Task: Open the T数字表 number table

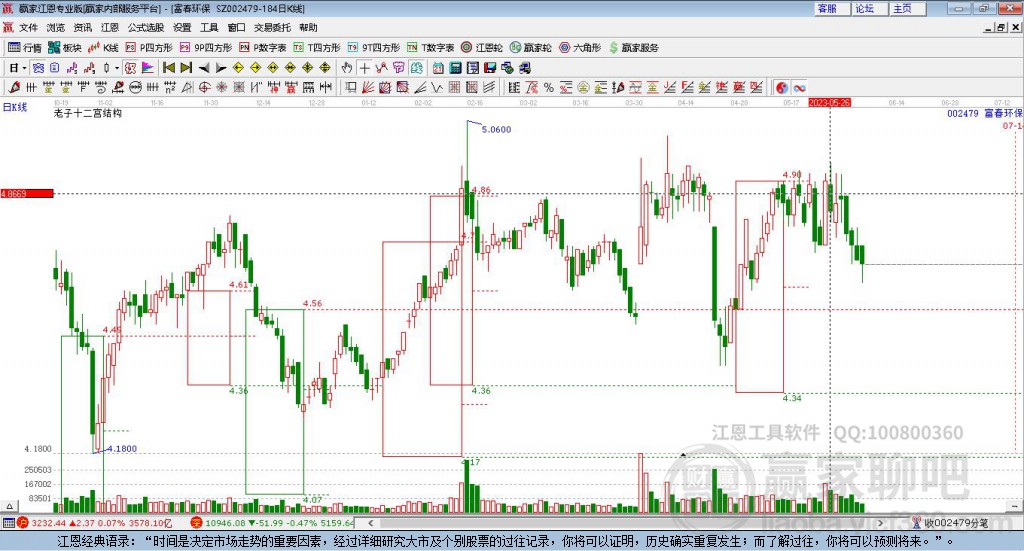Action: [x=430, y=48]
